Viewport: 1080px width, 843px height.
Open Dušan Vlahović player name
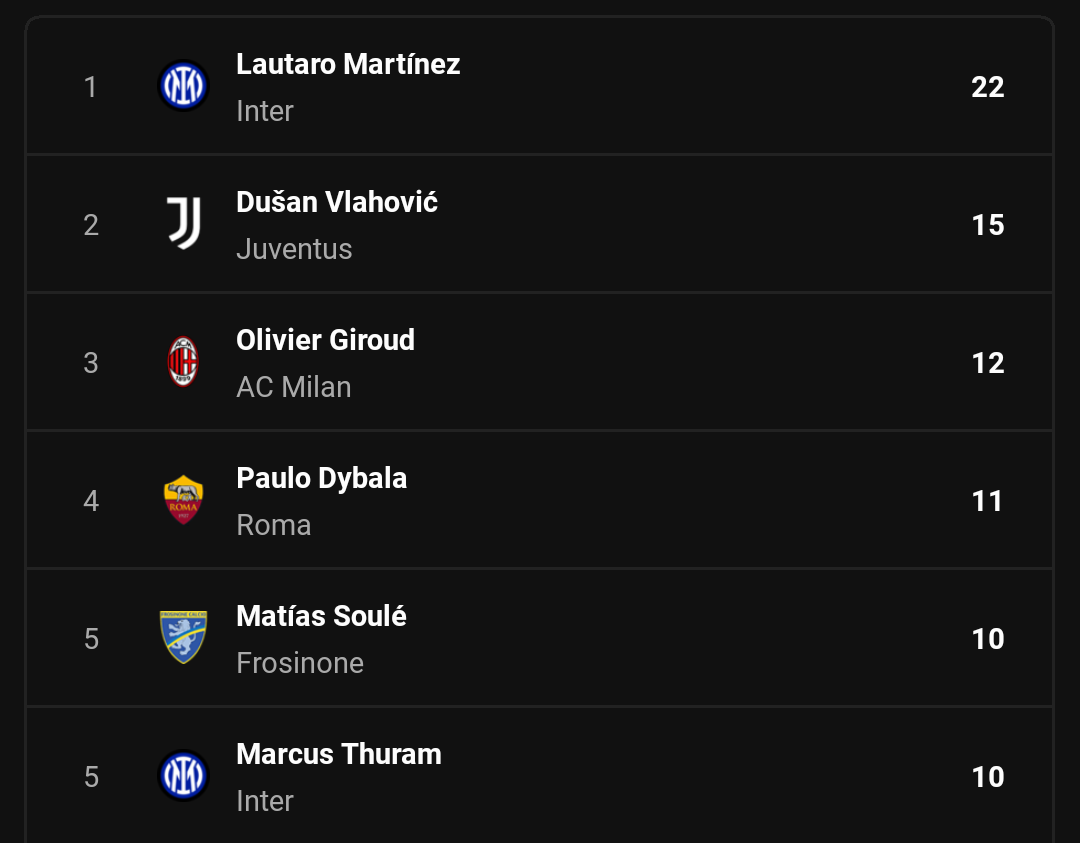[337, 202]
